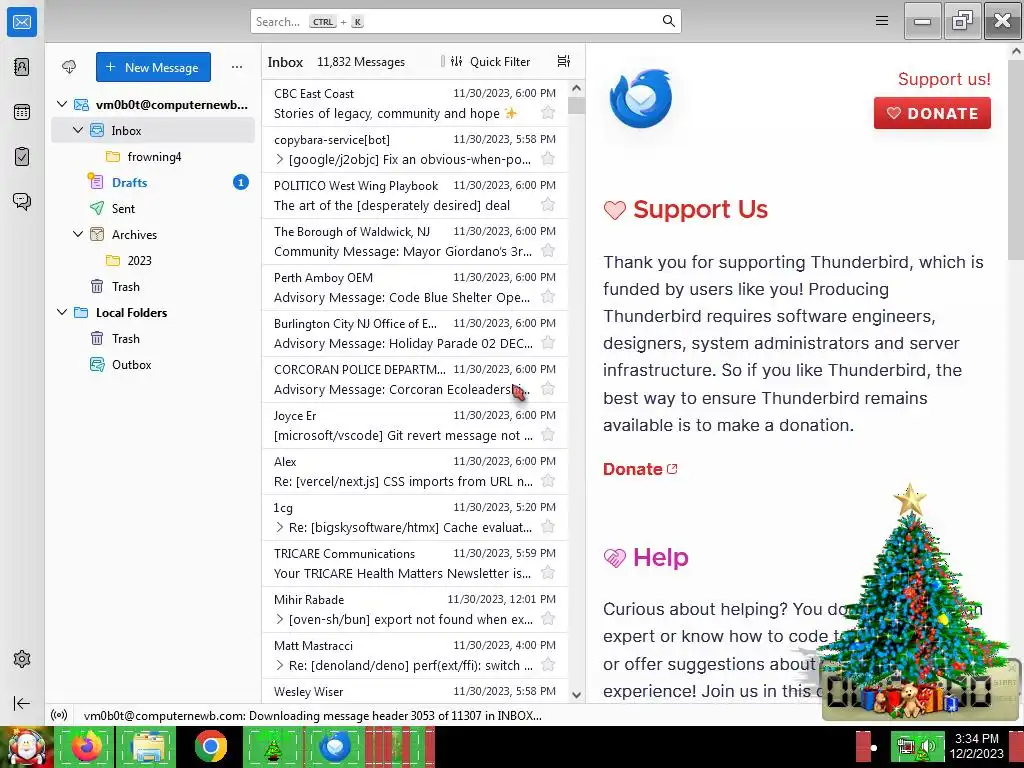Launch Firefox from the taskbar
This screenshot has width=1024, height=768.
click(86, 747)
